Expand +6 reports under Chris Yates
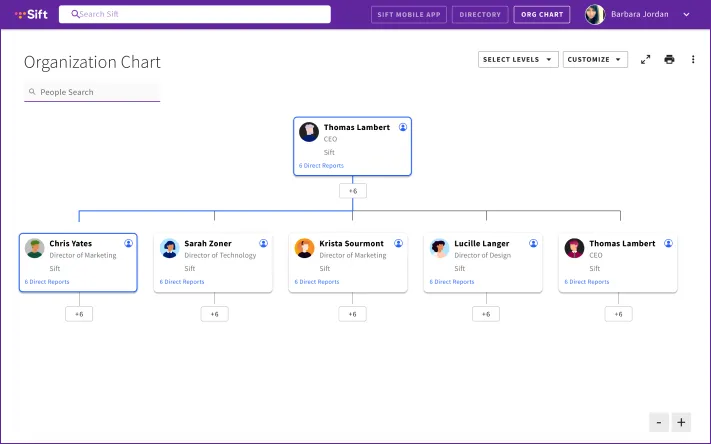 (x=79, y=314)
